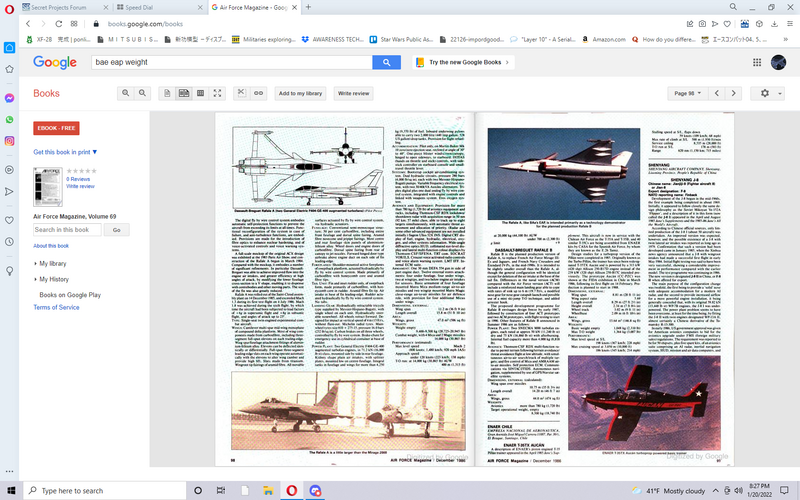The image size is (800, 500).
Task: Click the Write review toolbar button
Action: [x=353, y=93]
